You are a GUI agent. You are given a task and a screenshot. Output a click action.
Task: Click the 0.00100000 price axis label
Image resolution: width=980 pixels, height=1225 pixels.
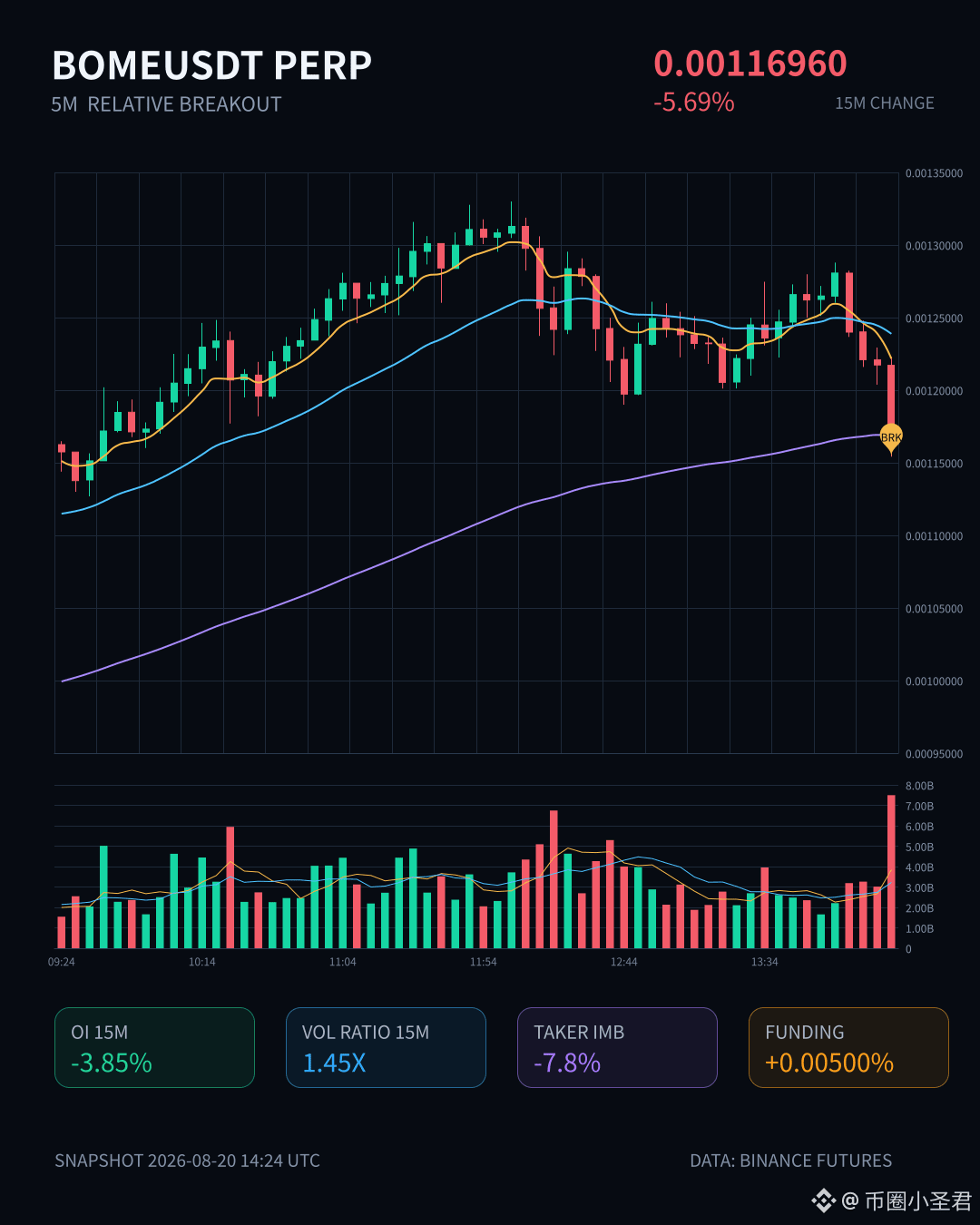click(x=934, y=681)
